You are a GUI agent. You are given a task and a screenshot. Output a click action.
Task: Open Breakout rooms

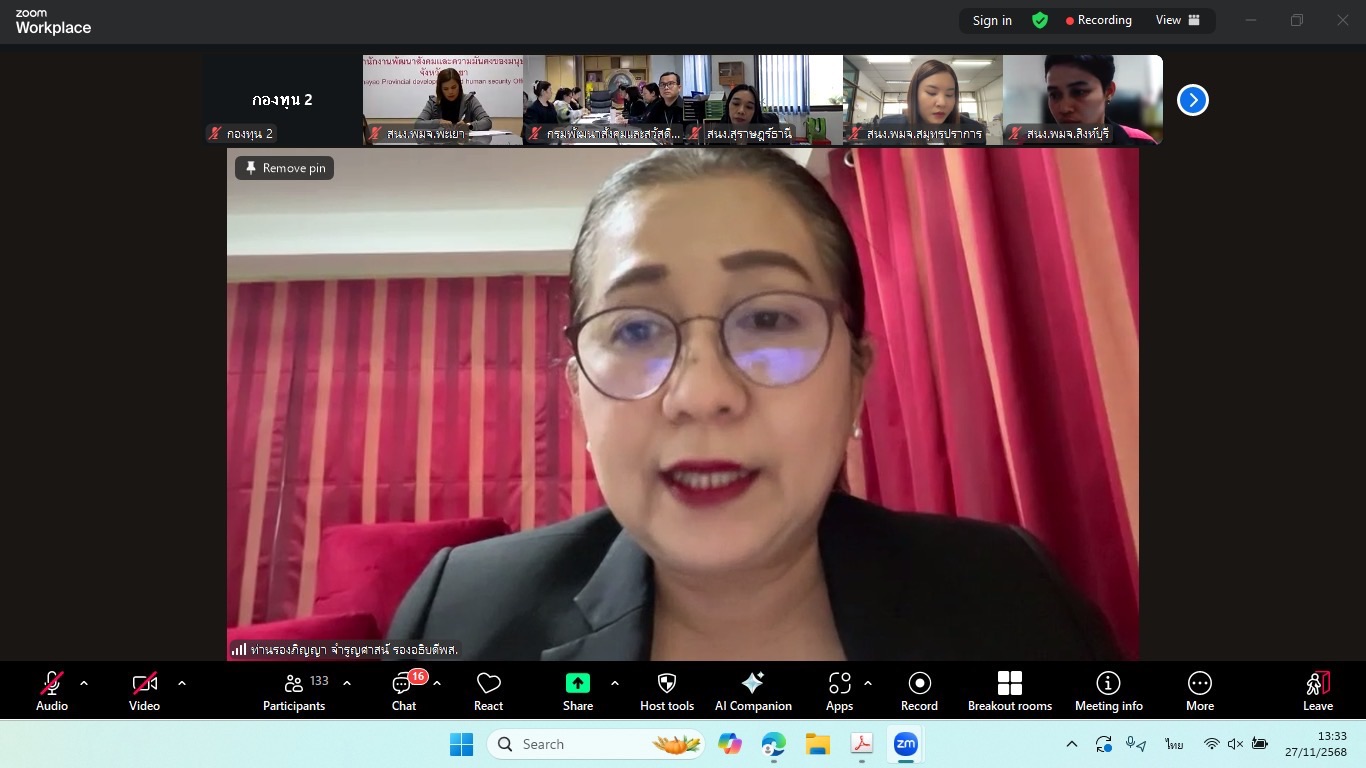[x=1009, y=691]
